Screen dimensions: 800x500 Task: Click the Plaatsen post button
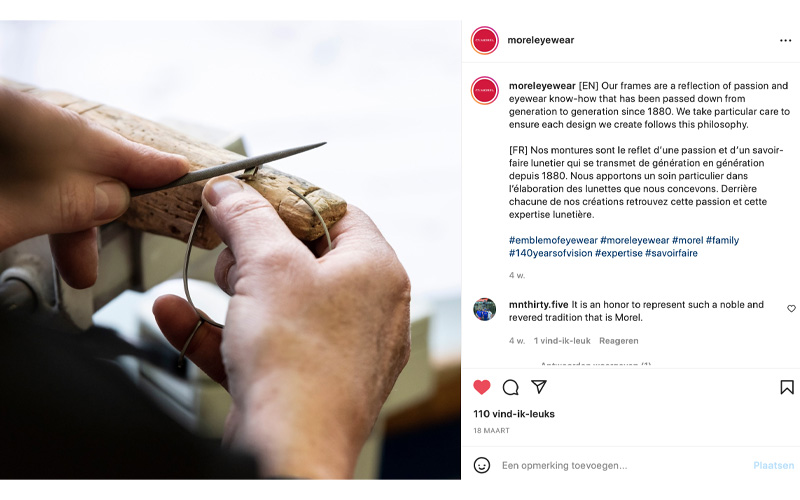tap(773, 465)
